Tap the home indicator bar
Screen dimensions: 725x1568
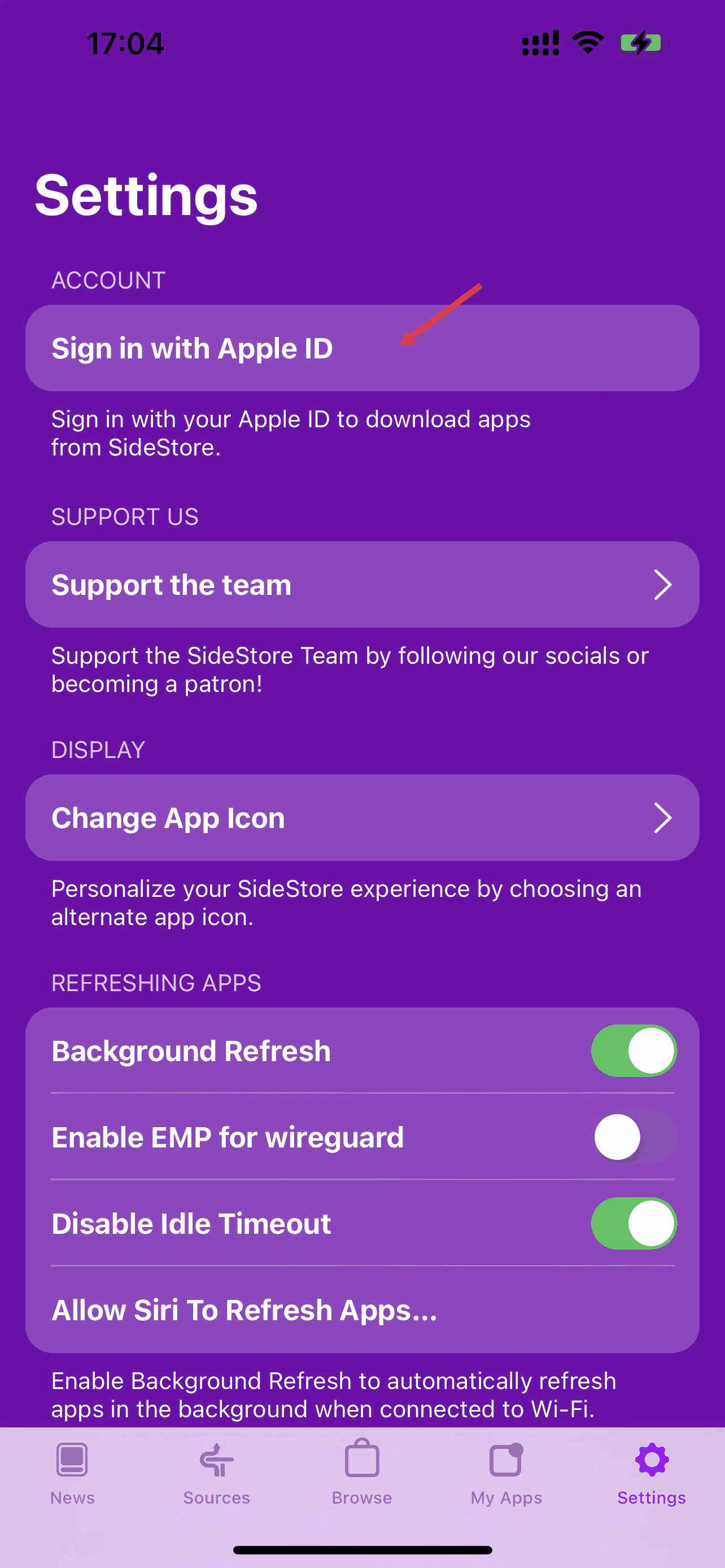pos(362,1550)
